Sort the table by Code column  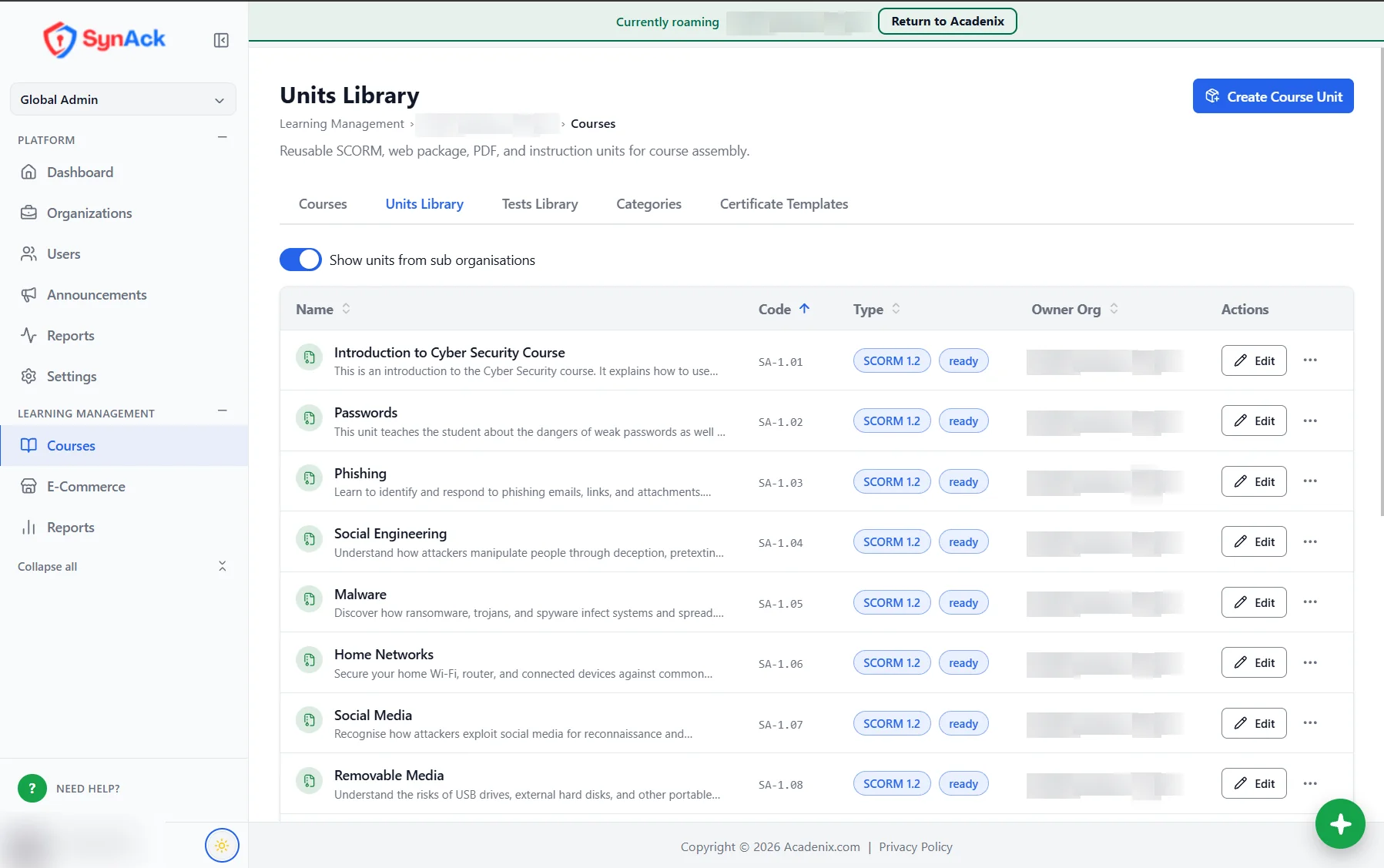pos(784,309)
